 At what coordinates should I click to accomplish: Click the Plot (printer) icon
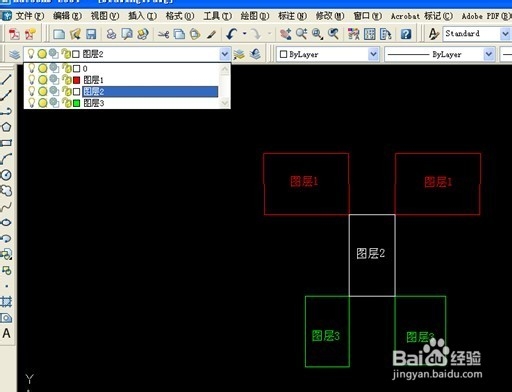[x=111, y=34]
